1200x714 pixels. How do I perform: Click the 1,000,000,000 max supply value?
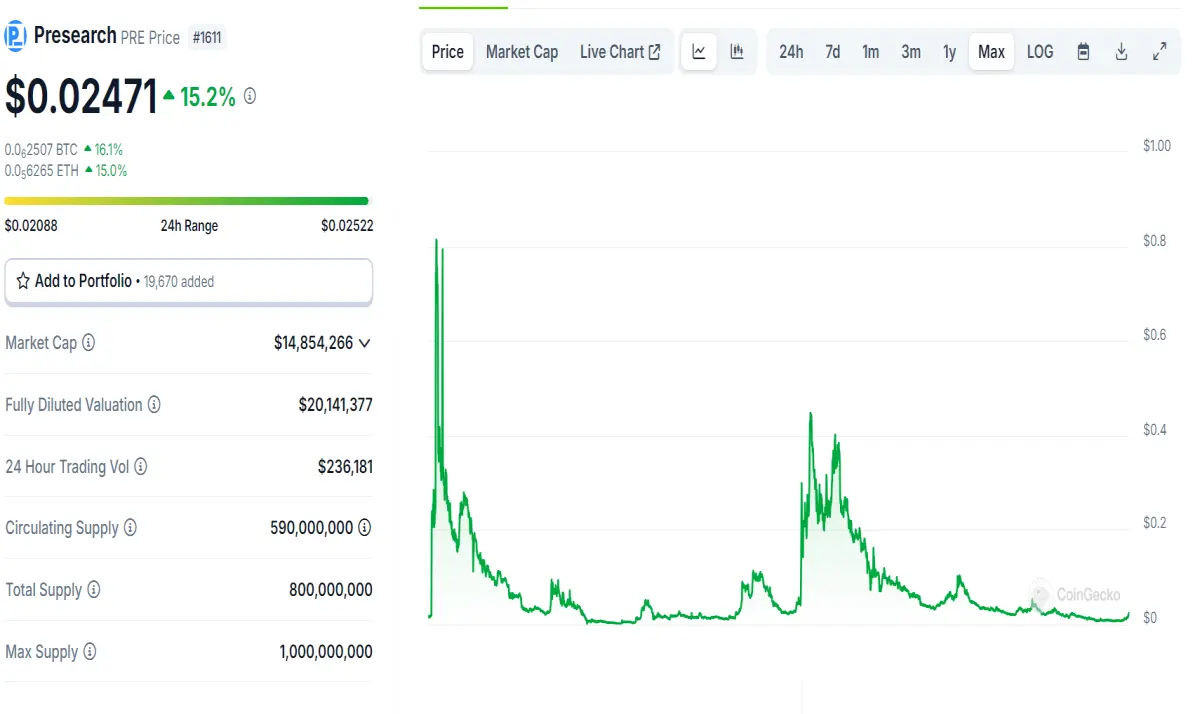click(326, 652)
